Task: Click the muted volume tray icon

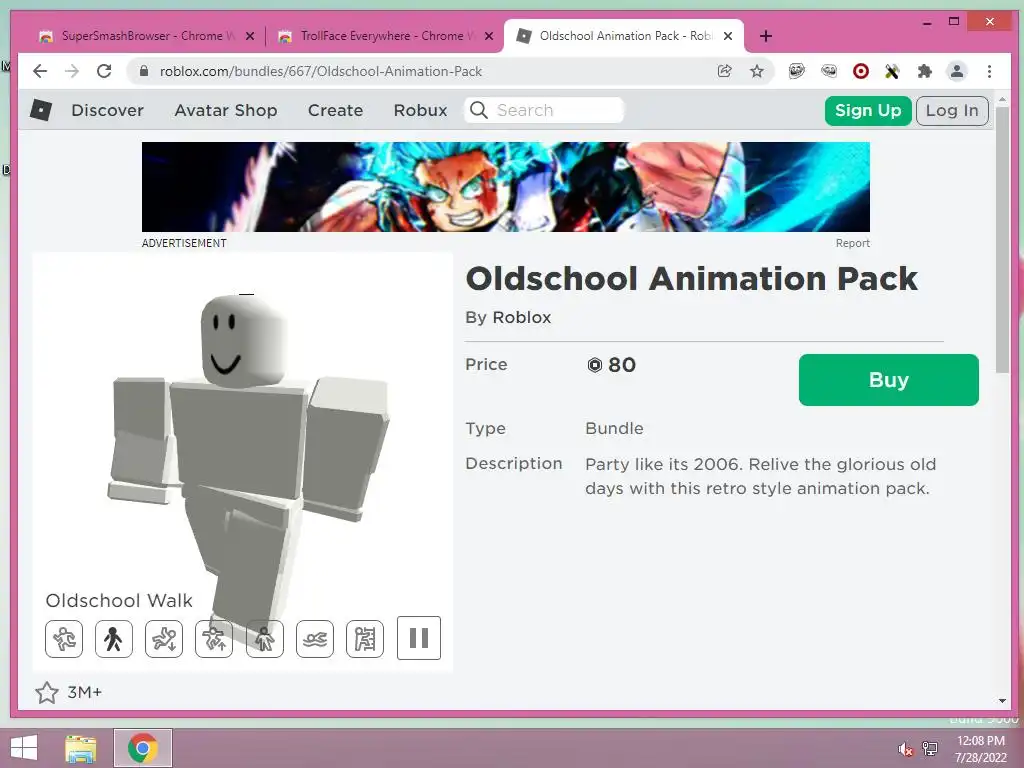Action: click(905, 749)
